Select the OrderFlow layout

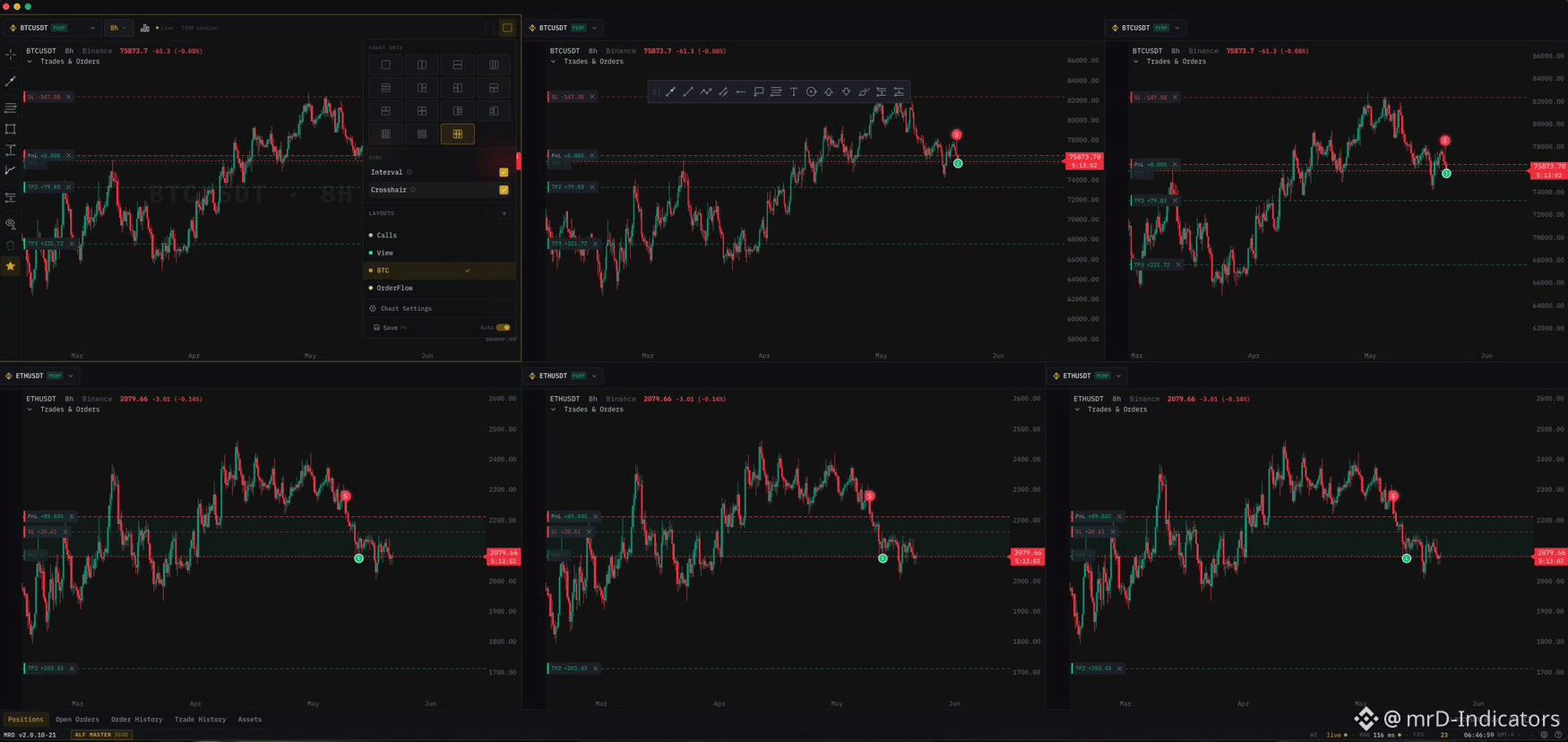pos(440,288)
